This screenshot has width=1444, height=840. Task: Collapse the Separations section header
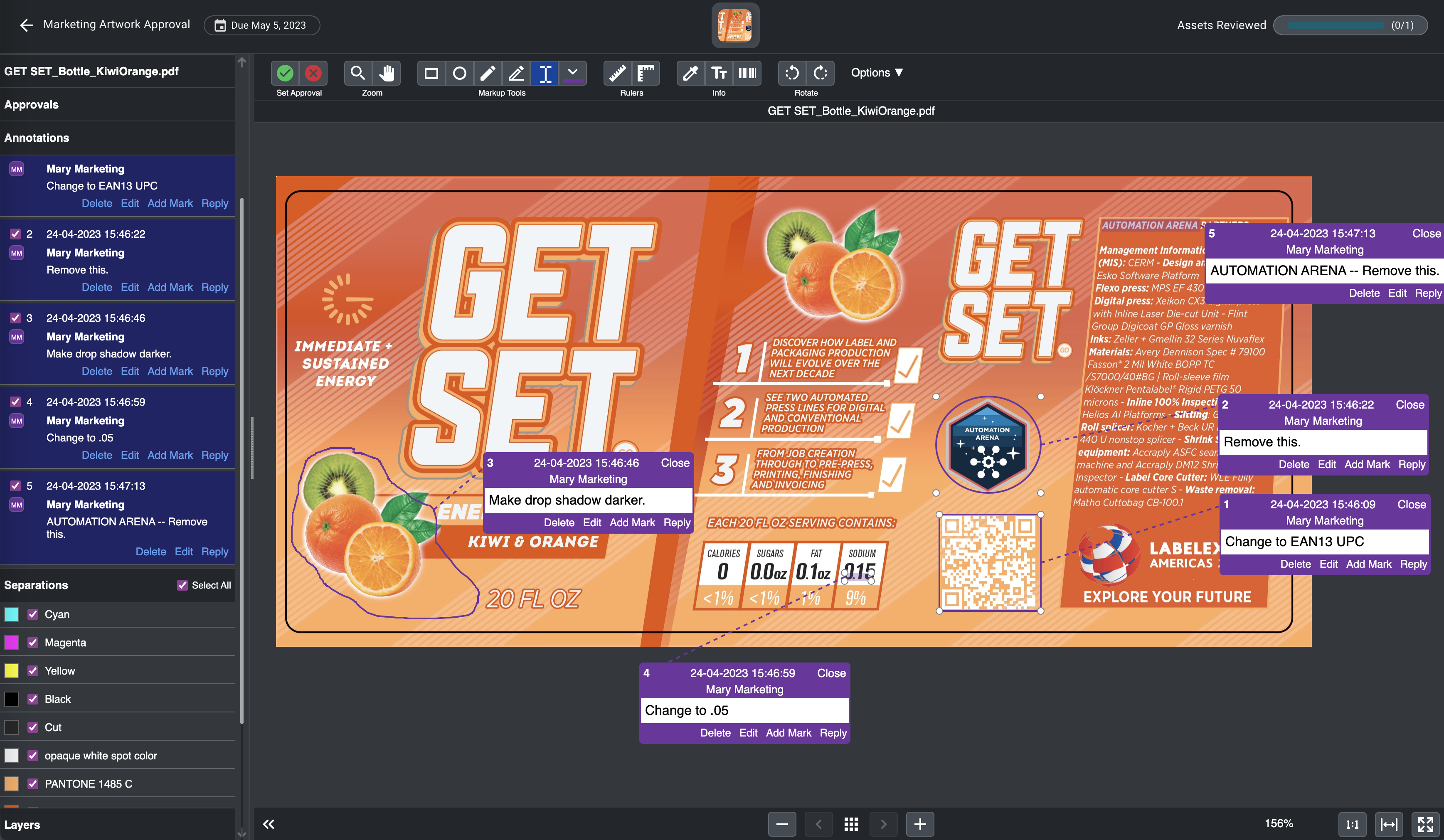36,585
